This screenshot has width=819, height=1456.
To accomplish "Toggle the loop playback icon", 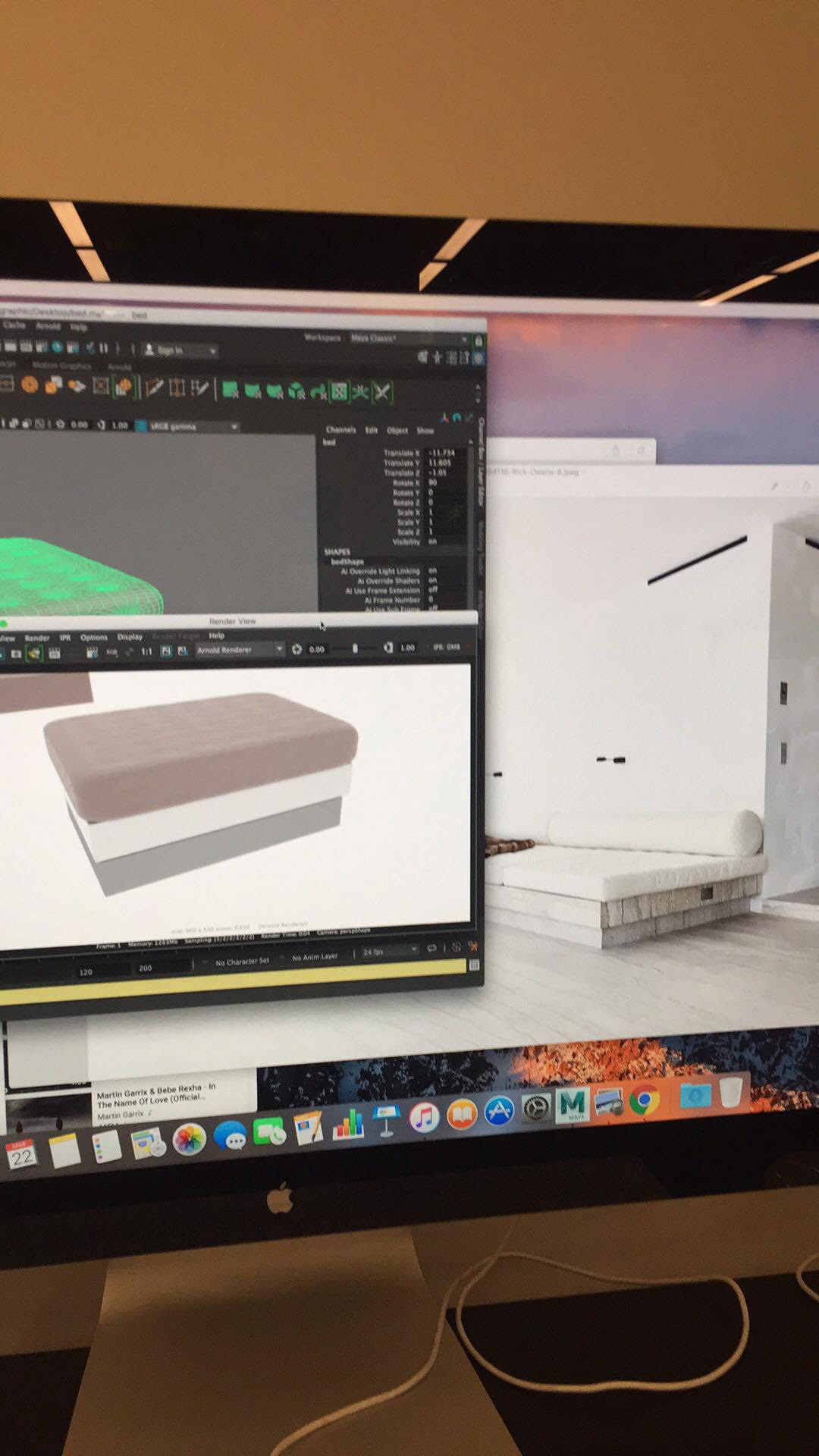I will (432, 948).
